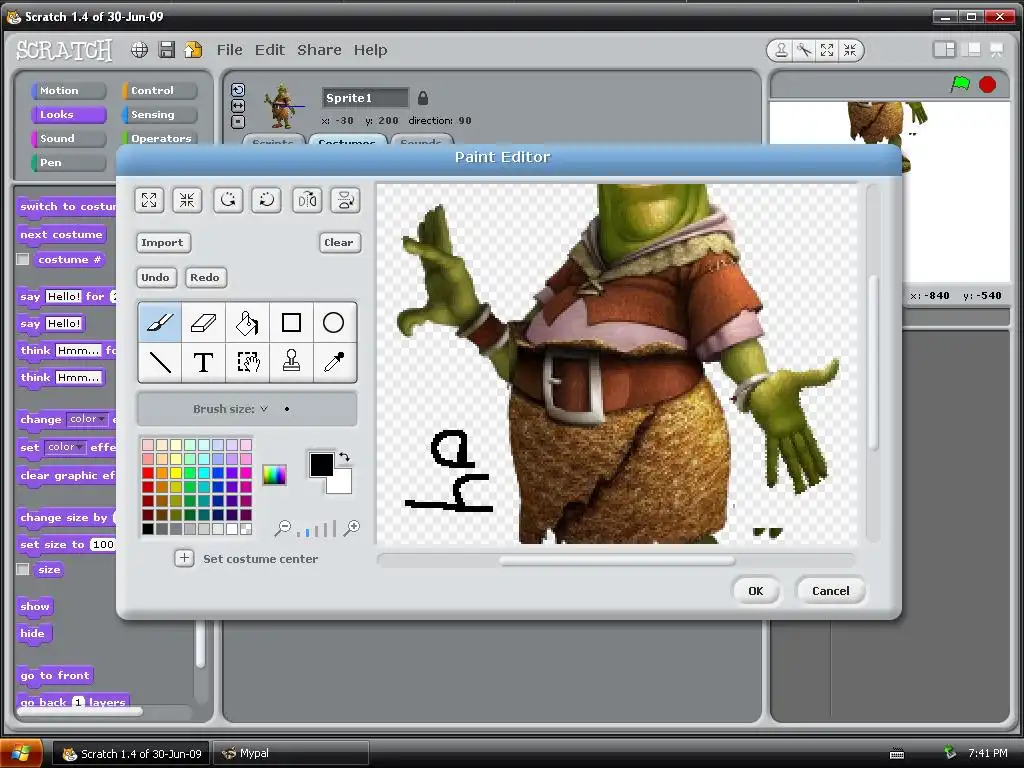Choose the Fill bucket tool
Screen dimensions: 1024x768
pyautogui.click(x=247, y=323)
